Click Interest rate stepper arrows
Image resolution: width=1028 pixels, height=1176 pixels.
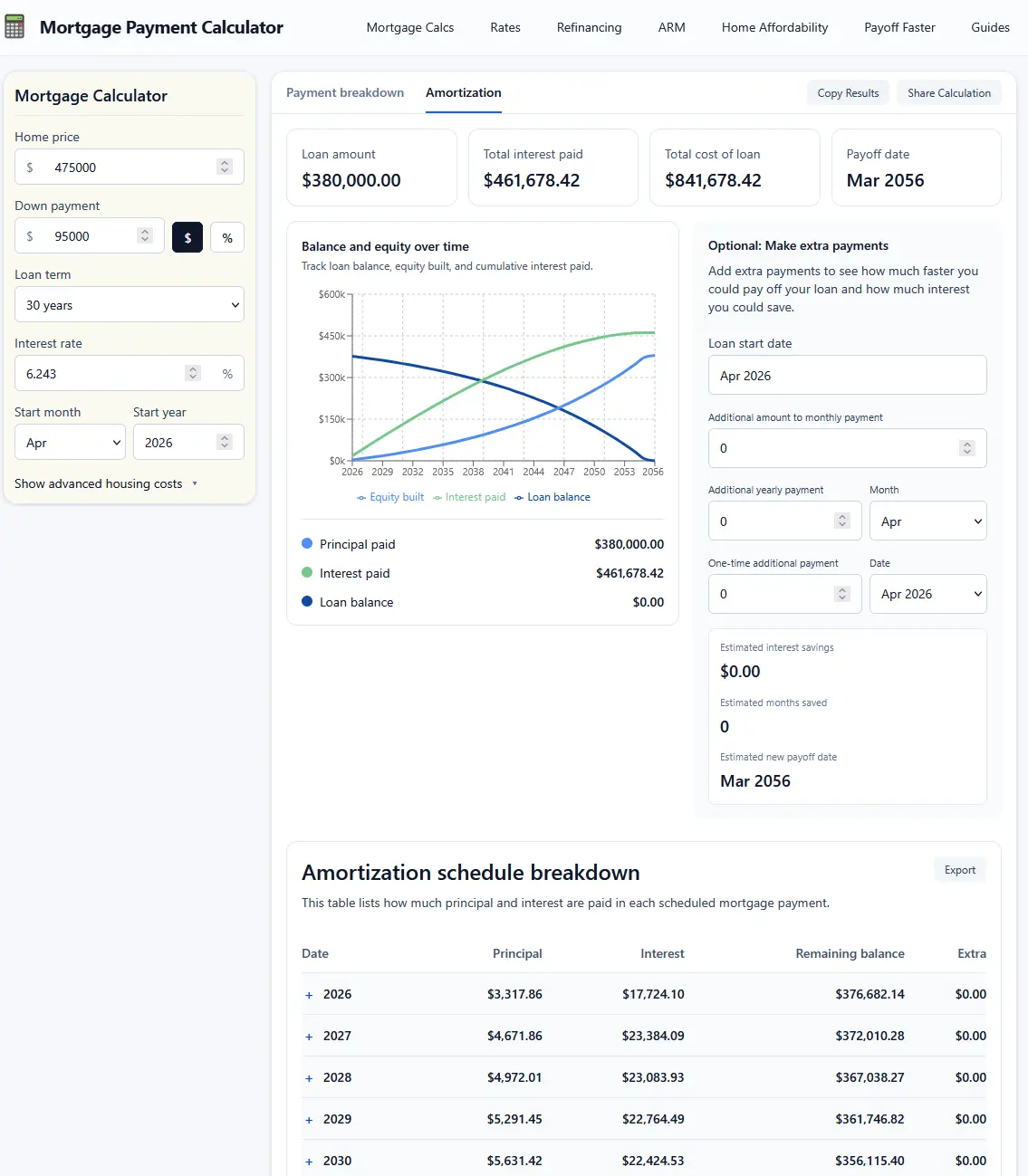(x=193, y=373)
